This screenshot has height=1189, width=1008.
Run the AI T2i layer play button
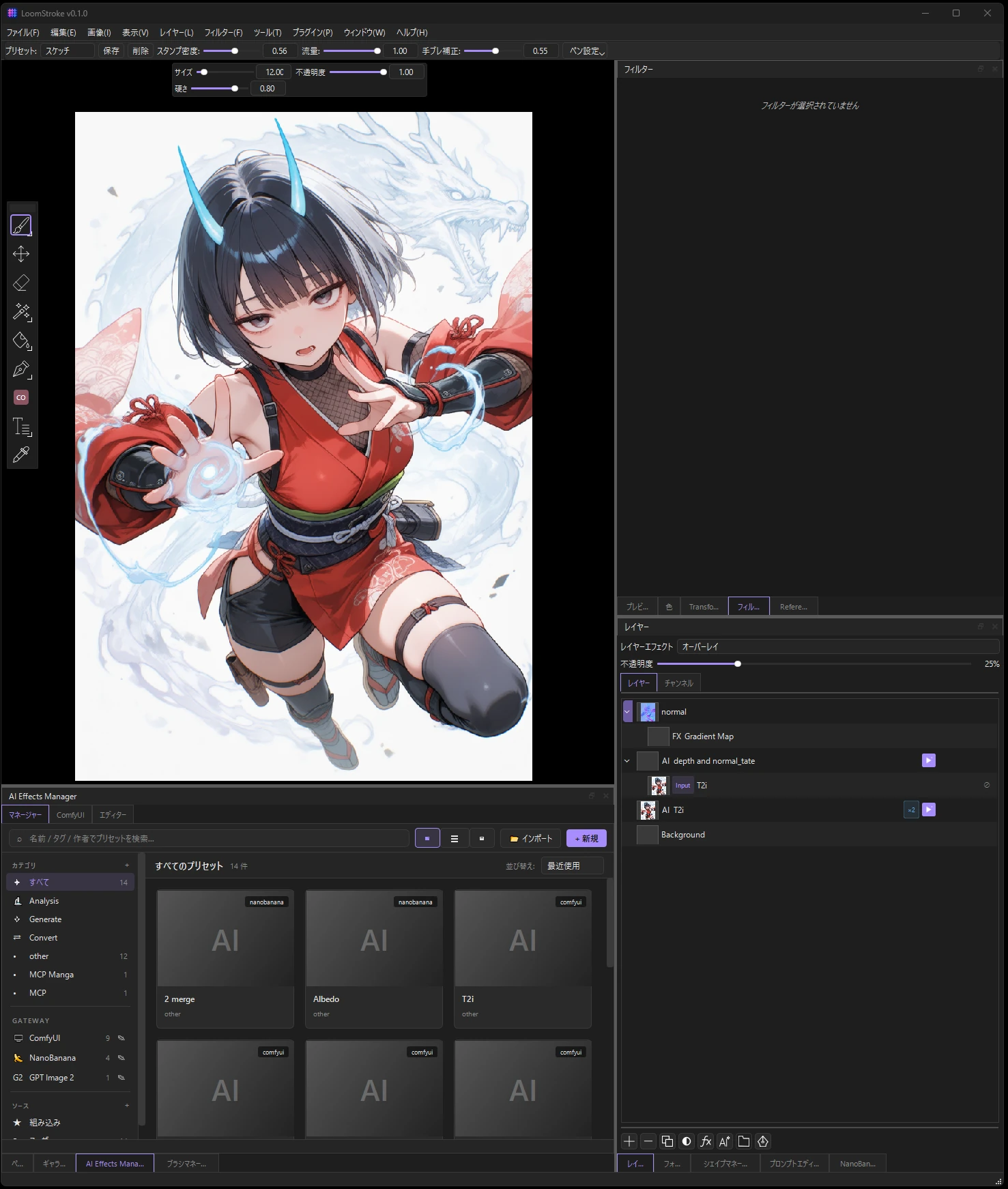[x=928, y=810]
